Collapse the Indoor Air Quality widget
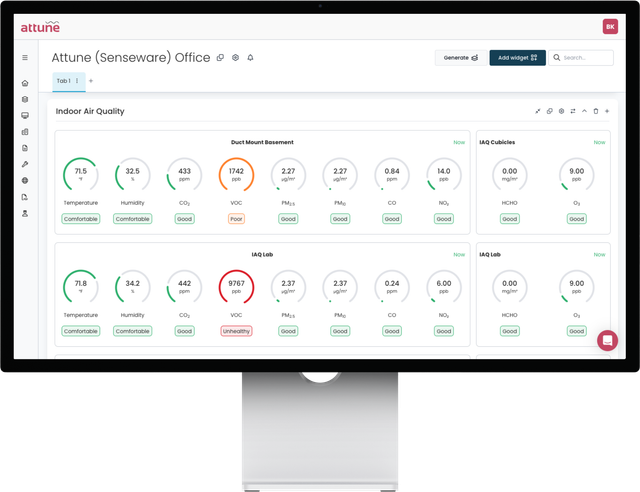The height and width of the screenshot is (492, 640). pyautogui.click(x=584, y=111)
